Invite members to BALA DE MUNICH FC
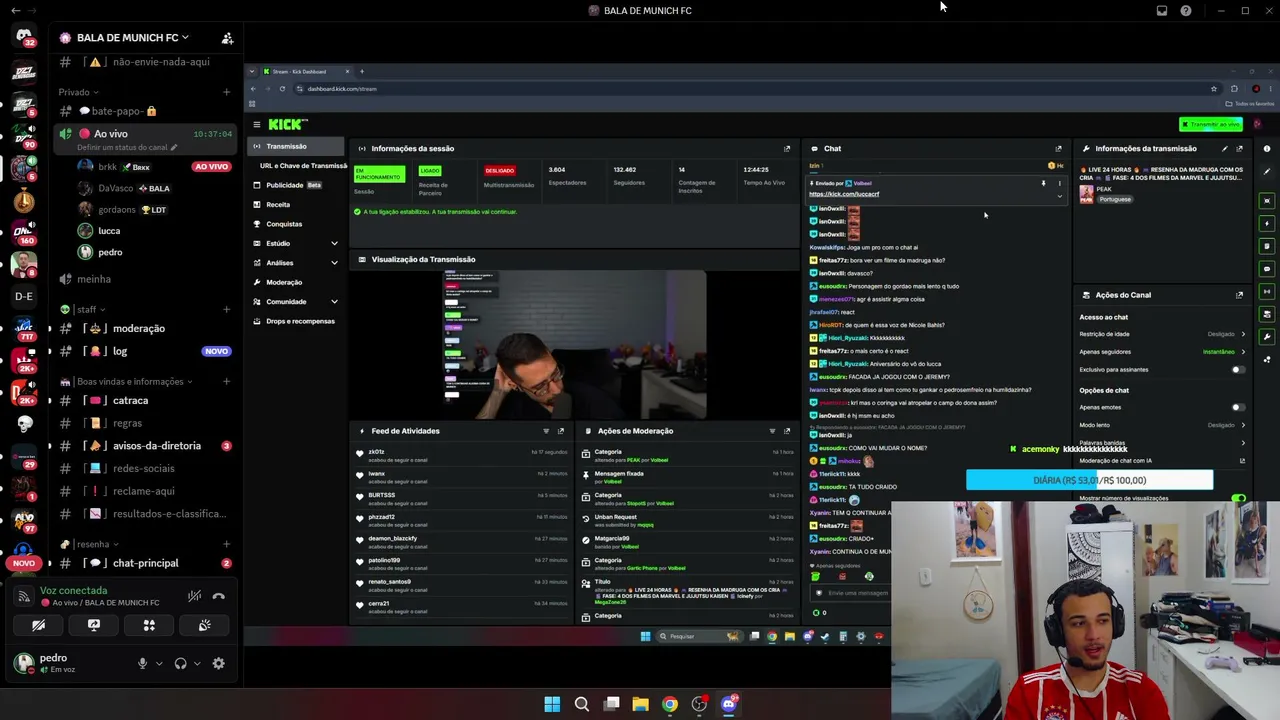 [x=227, y=38]
